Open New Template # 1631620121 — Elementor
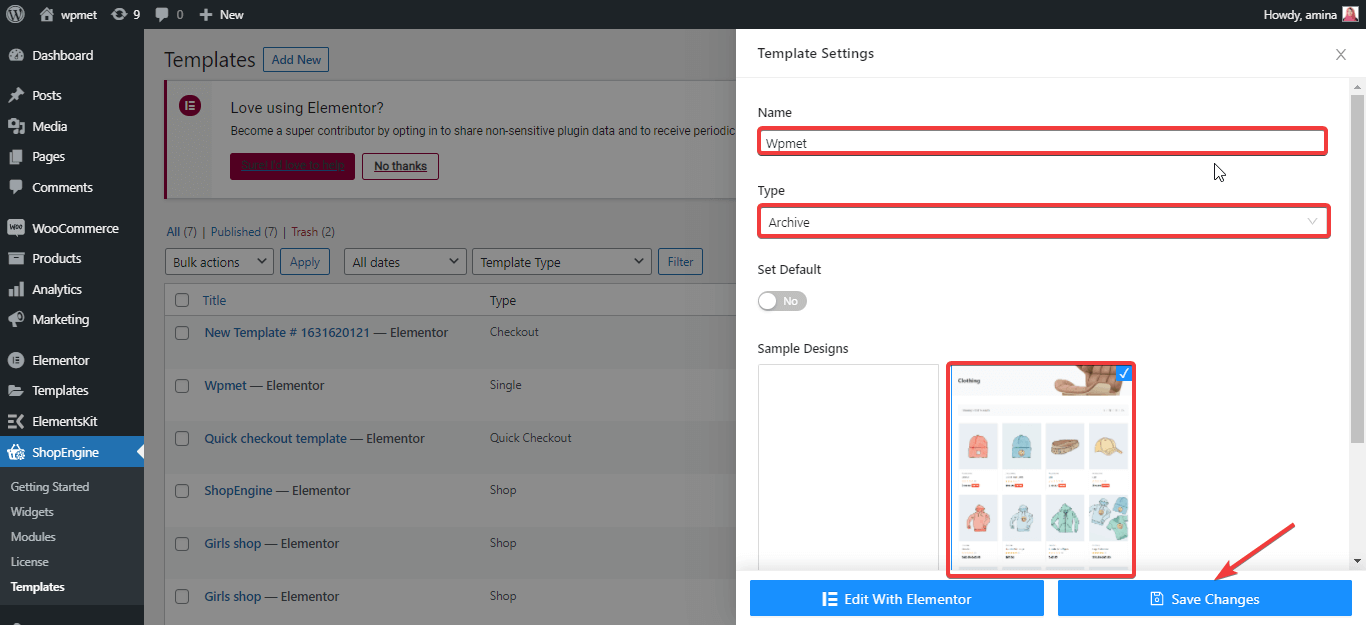This screenshot has height=625, width=1366. [x=326, y=332]
